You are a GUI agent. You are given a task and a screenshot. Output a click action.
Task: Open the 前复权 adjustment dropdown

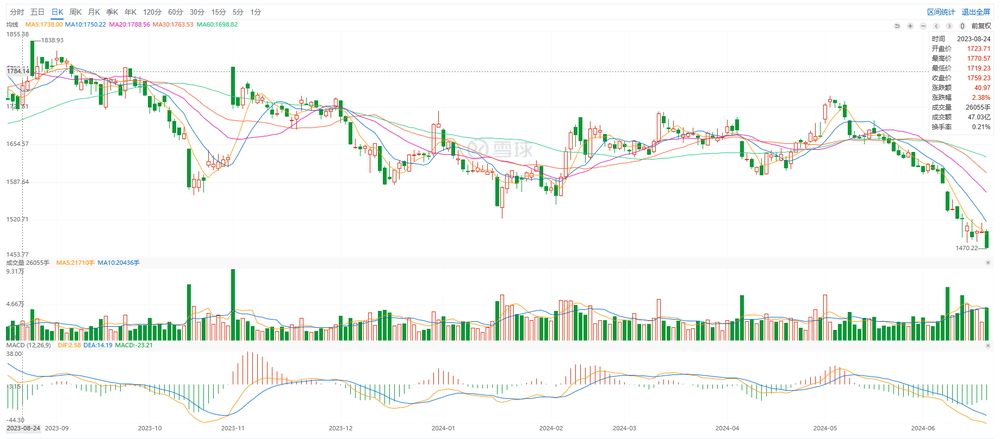click(981, 24)
